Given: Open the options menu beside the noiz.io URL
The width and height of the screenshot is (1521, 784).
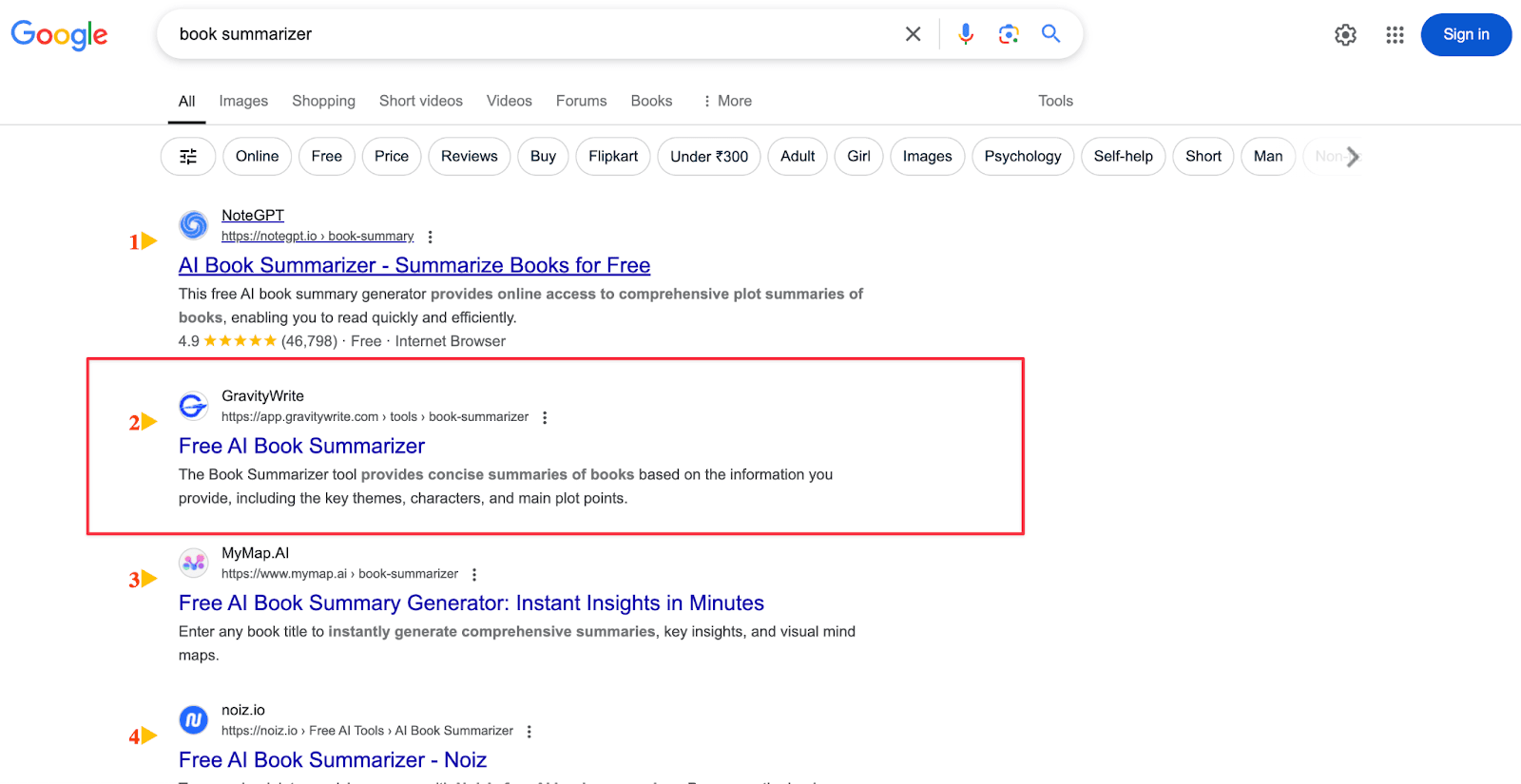Looking at the screenshot, I should [x=529, y=731].
